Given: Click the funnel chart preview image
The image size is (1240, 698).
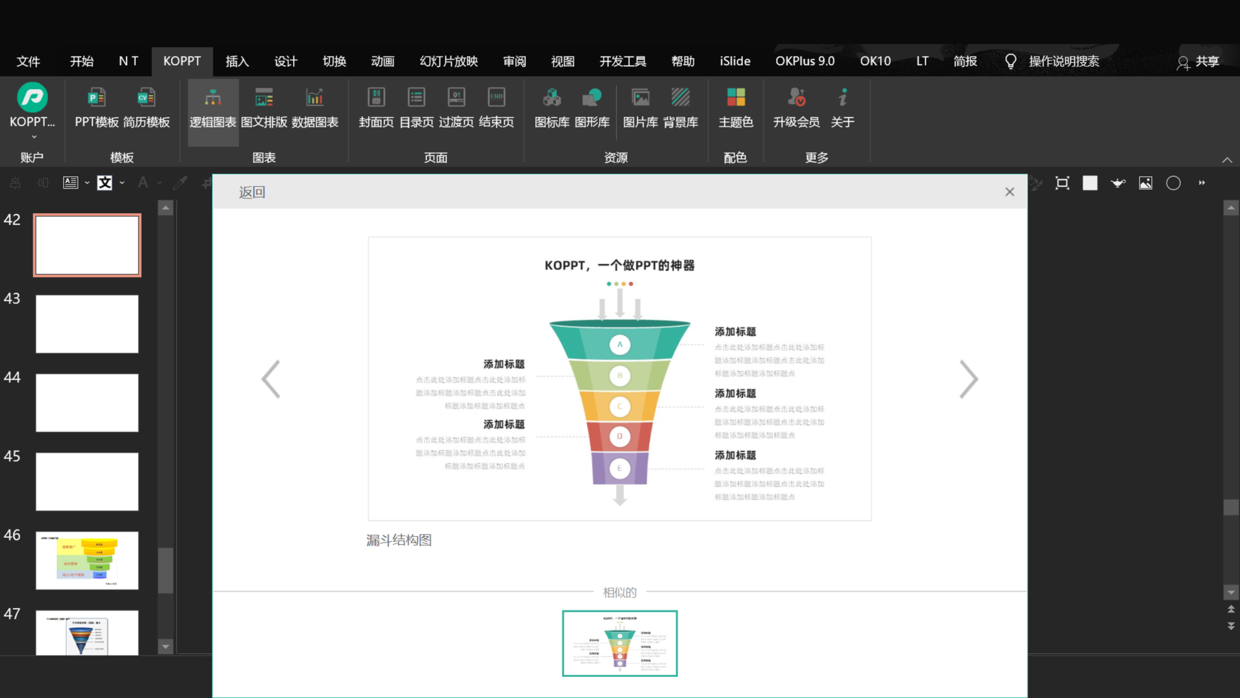Looking at the screenshot, I should (620, 379).
